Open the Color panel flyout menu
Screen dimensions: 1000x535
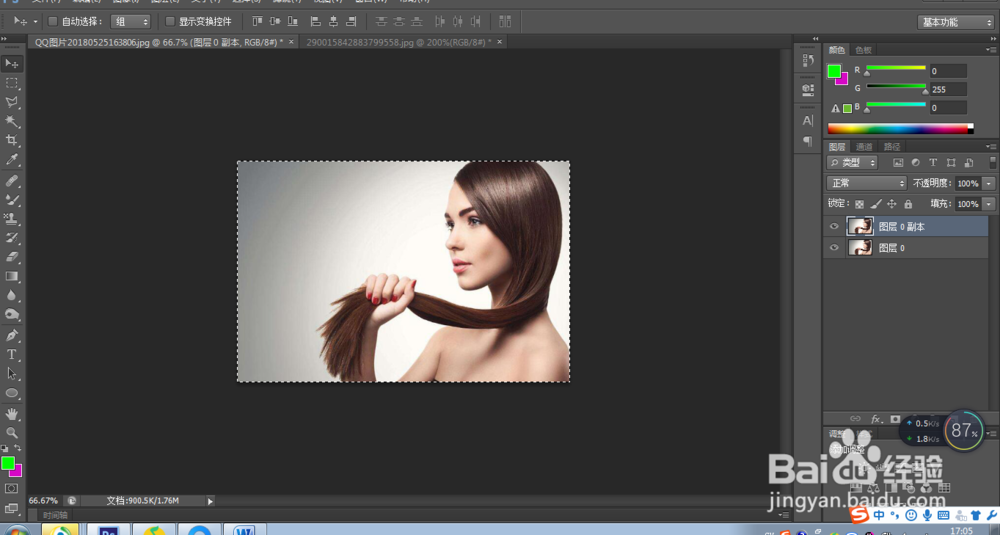[990, 50]
